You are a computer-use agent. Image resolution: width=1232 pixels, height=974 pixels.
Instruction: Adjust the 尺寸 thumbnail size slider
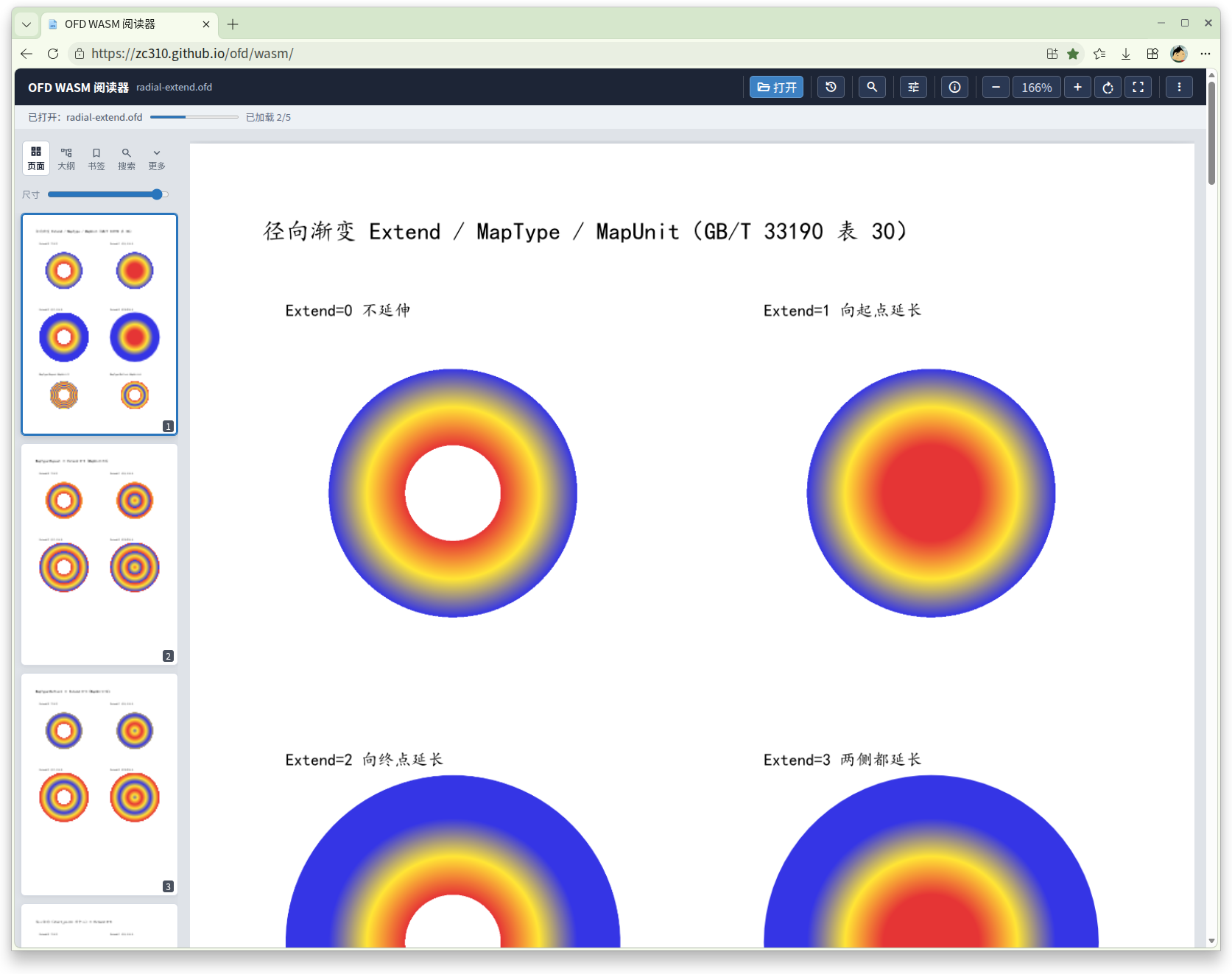[108, 194]
